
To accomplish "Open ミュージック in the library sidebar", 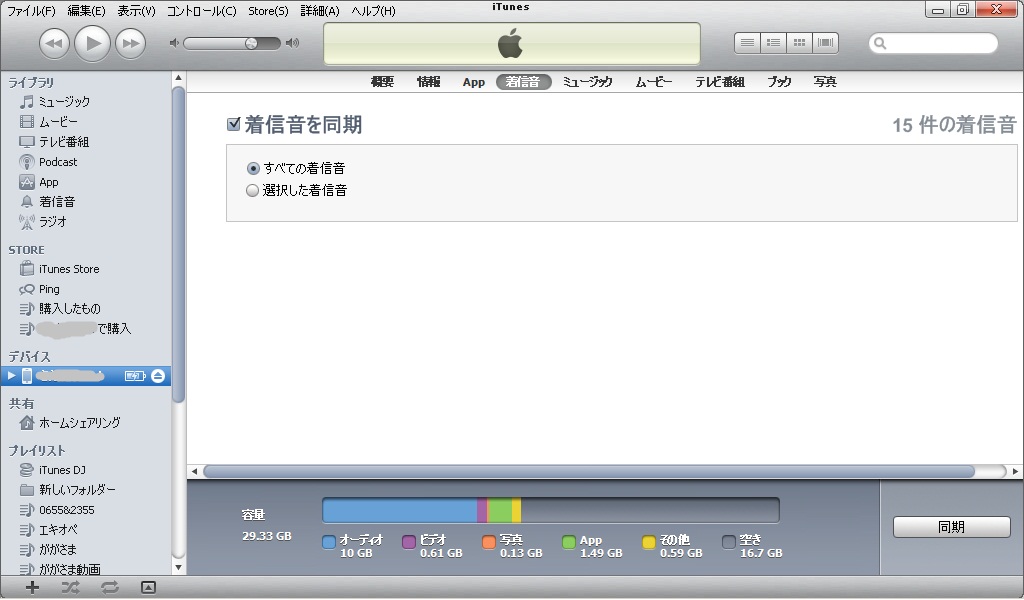I will pos(64,102).
